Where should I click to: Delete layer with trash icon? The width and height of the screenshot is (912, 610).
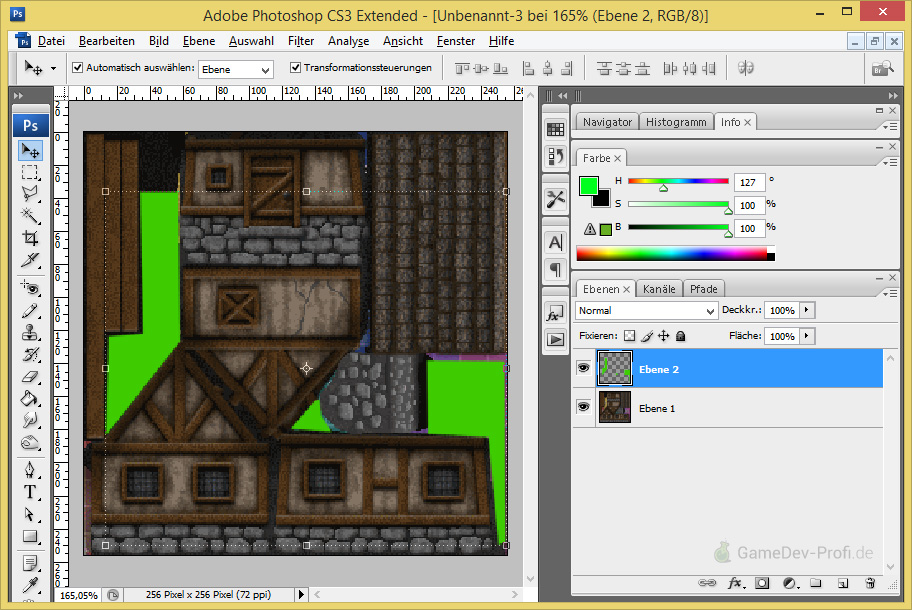870,583
